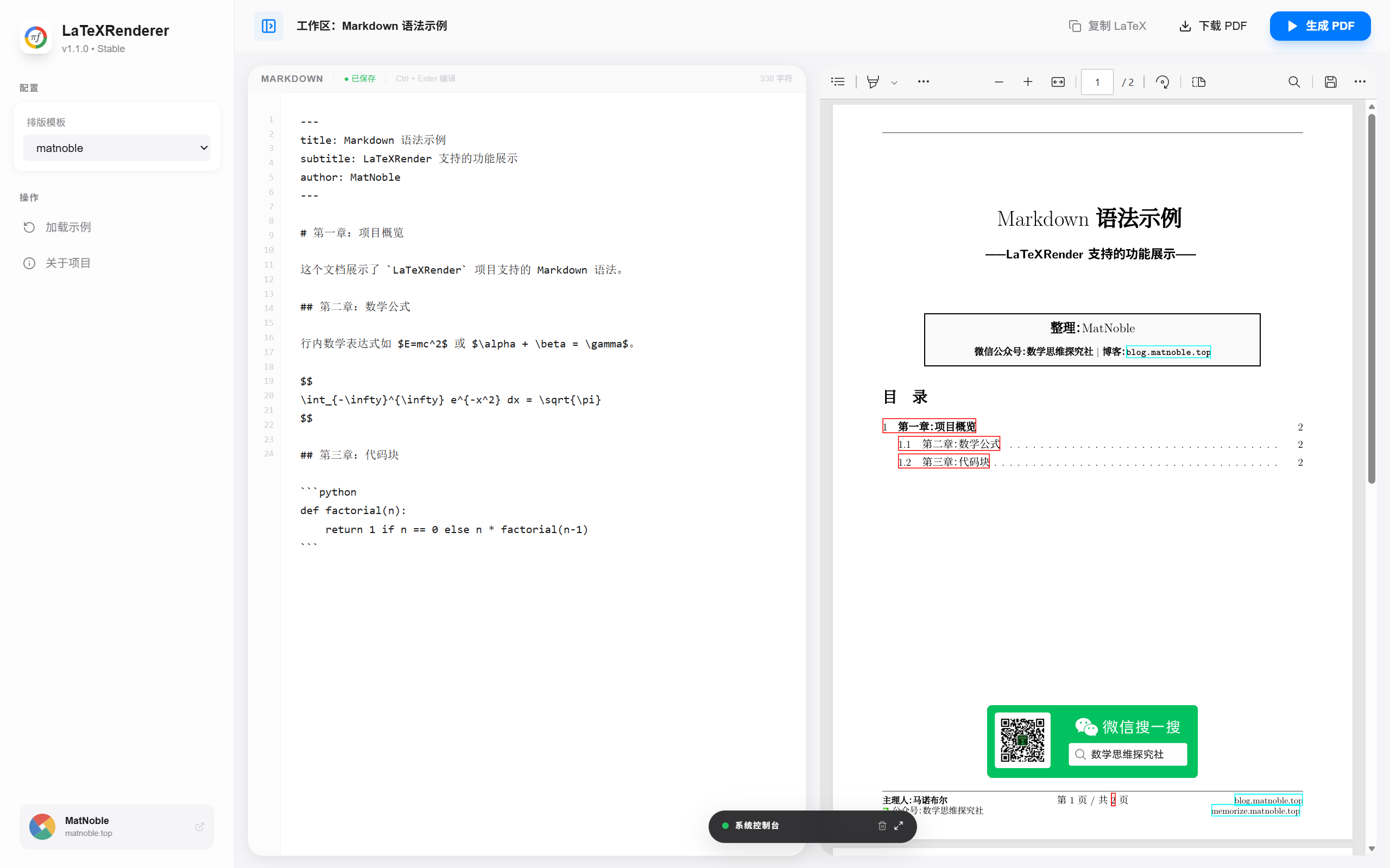The image size is (1390, 868).
Task: Expand the annotation tool options chevron
Action: [894, 83]
